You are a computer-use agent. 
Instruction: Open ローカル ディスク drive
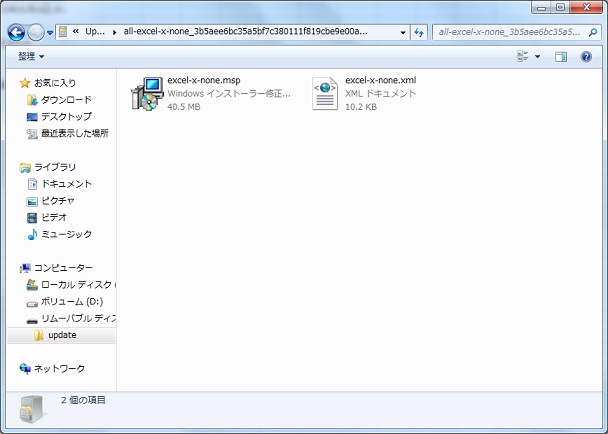(x=76, y=285)
